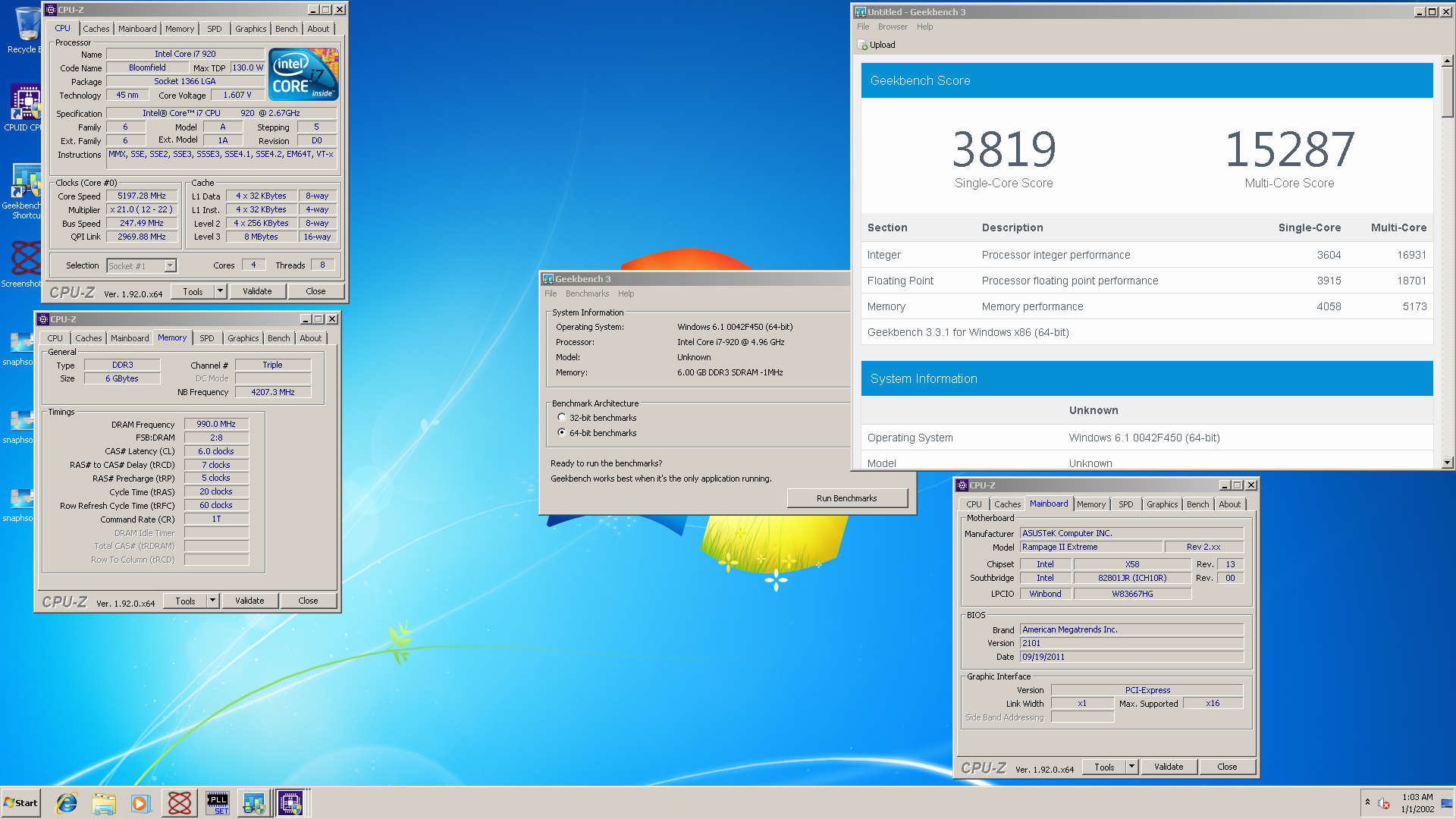The height and width of the screenshot is (819, 1456).
Task: Open the CPUID CPU-Z desktop shortcut
Action: pyautogui.click(x=24, y=108)
